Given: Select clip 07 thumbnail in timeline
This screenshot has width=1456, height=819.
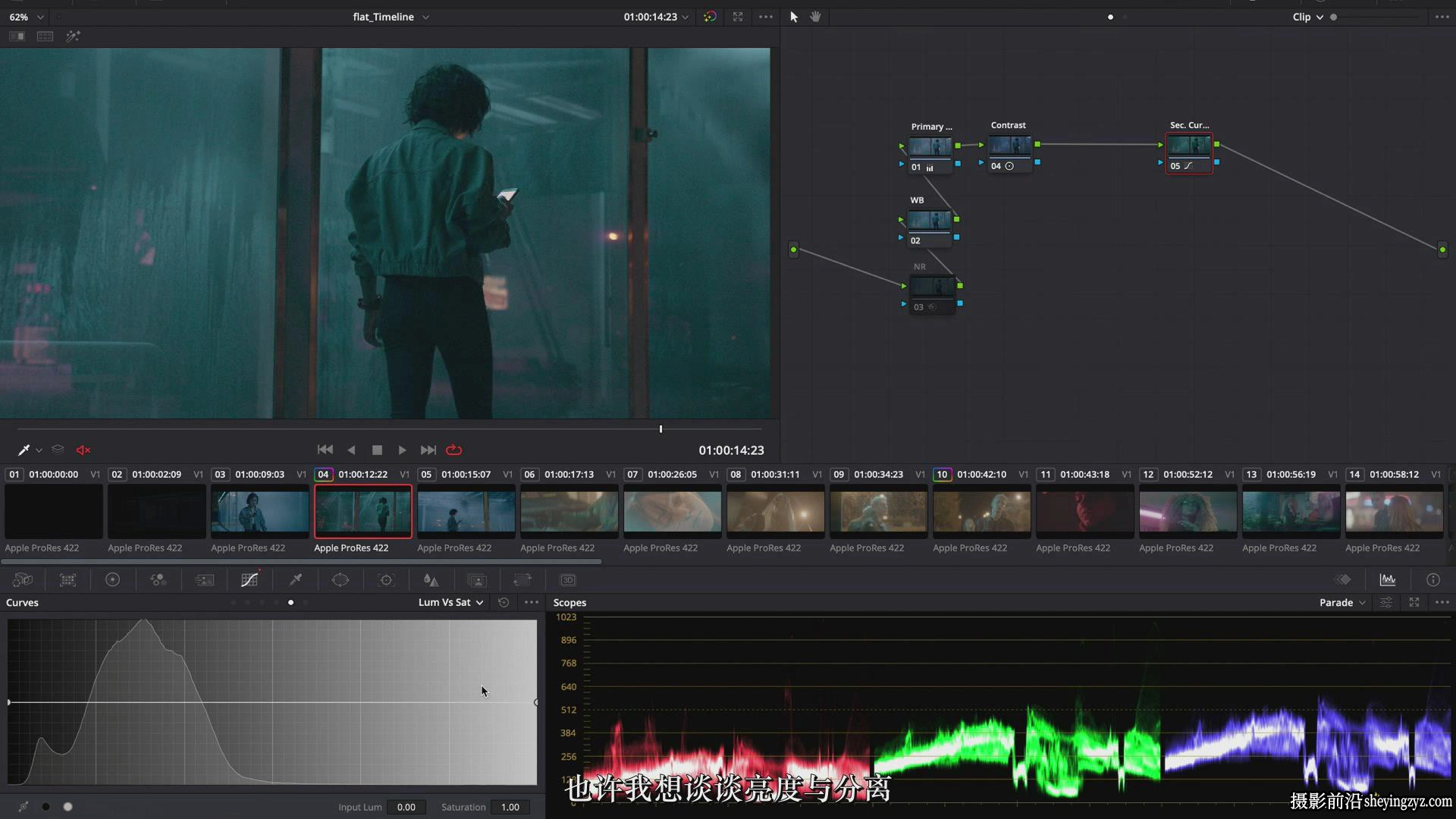Looking at the screenshot, I should click(673, 511).
